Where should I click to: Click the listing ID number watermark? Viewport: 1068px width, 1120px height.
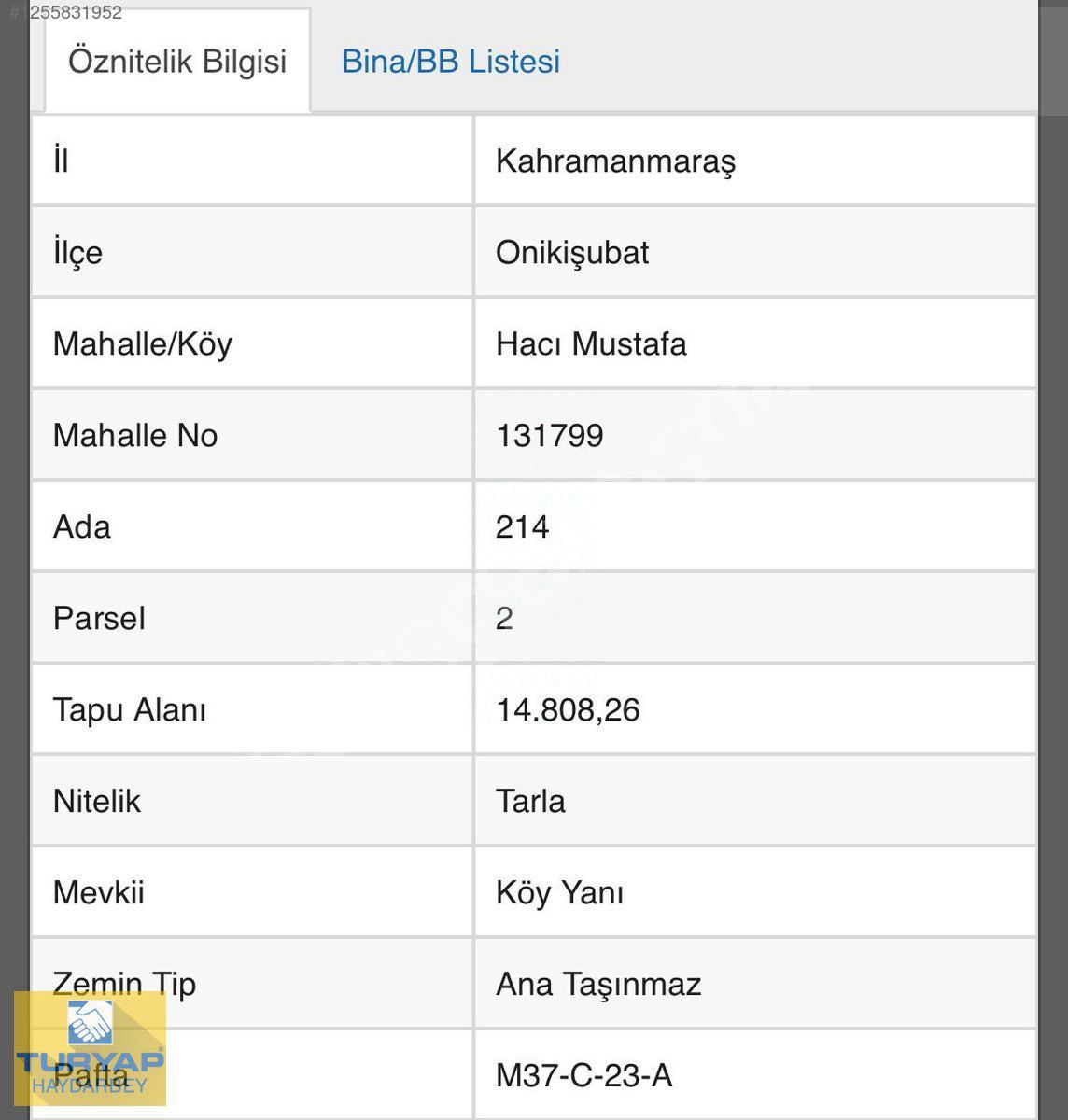(65, 12)
